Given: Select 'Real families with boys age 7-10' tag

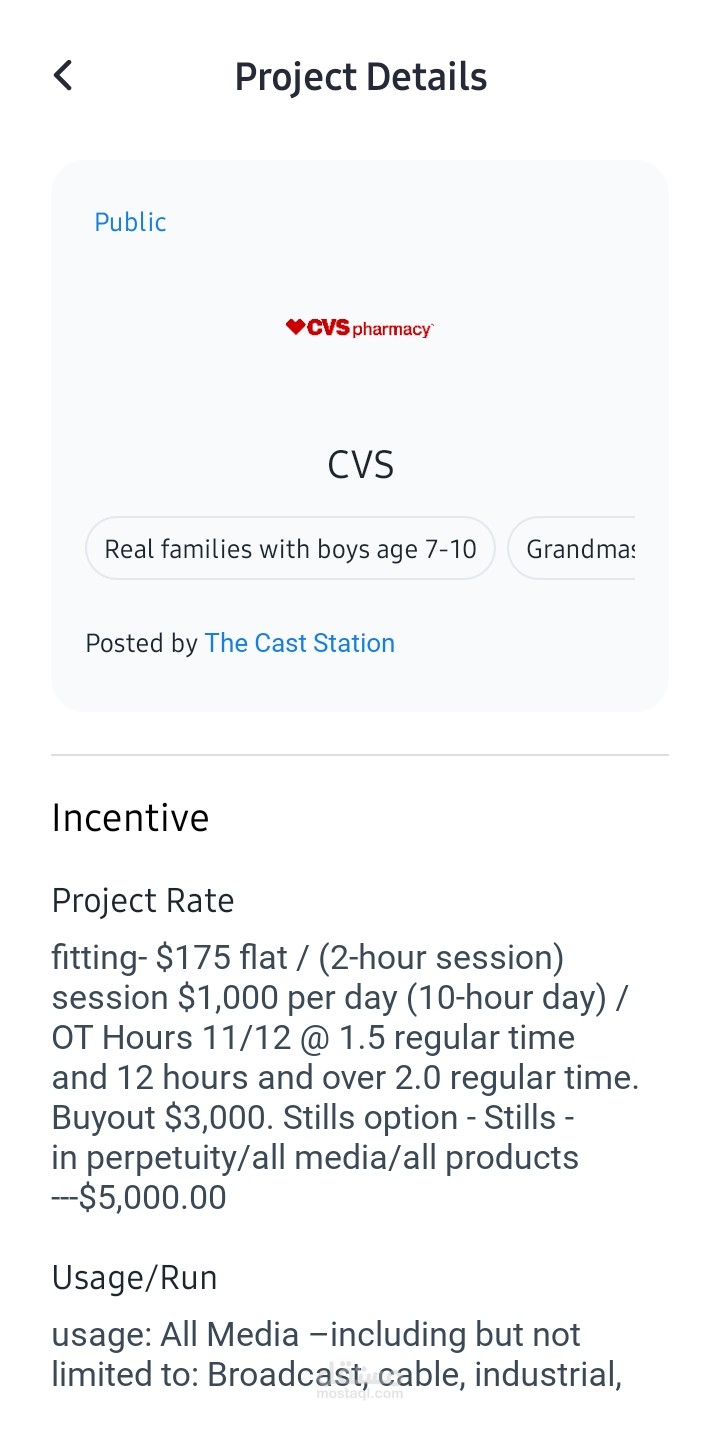Looking at the screenshot, I should pos(290,548).
